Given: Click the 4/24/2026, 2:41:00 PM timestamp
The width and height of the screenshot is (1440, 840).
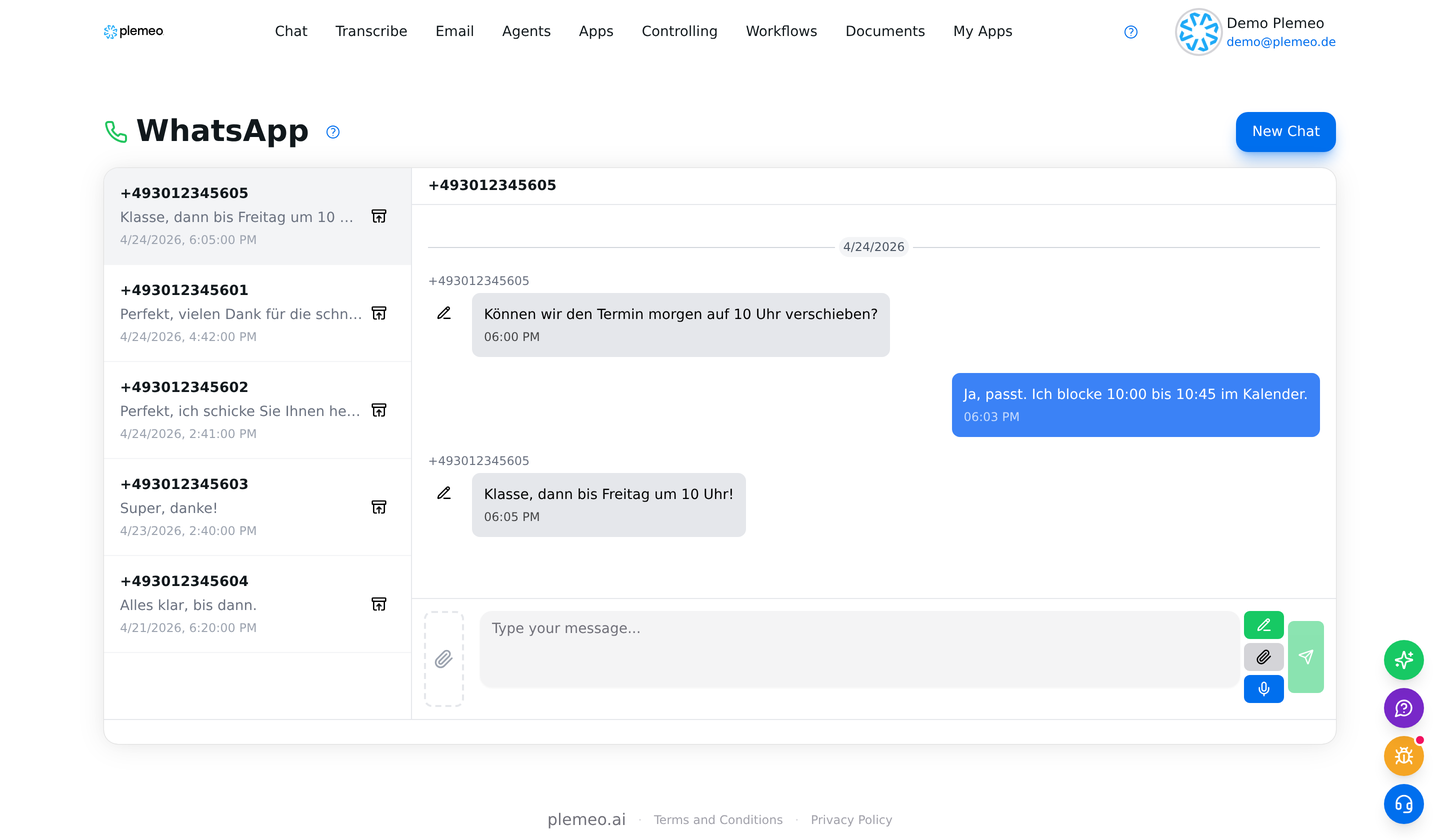Looking at the screenshot, I should 188,434.
